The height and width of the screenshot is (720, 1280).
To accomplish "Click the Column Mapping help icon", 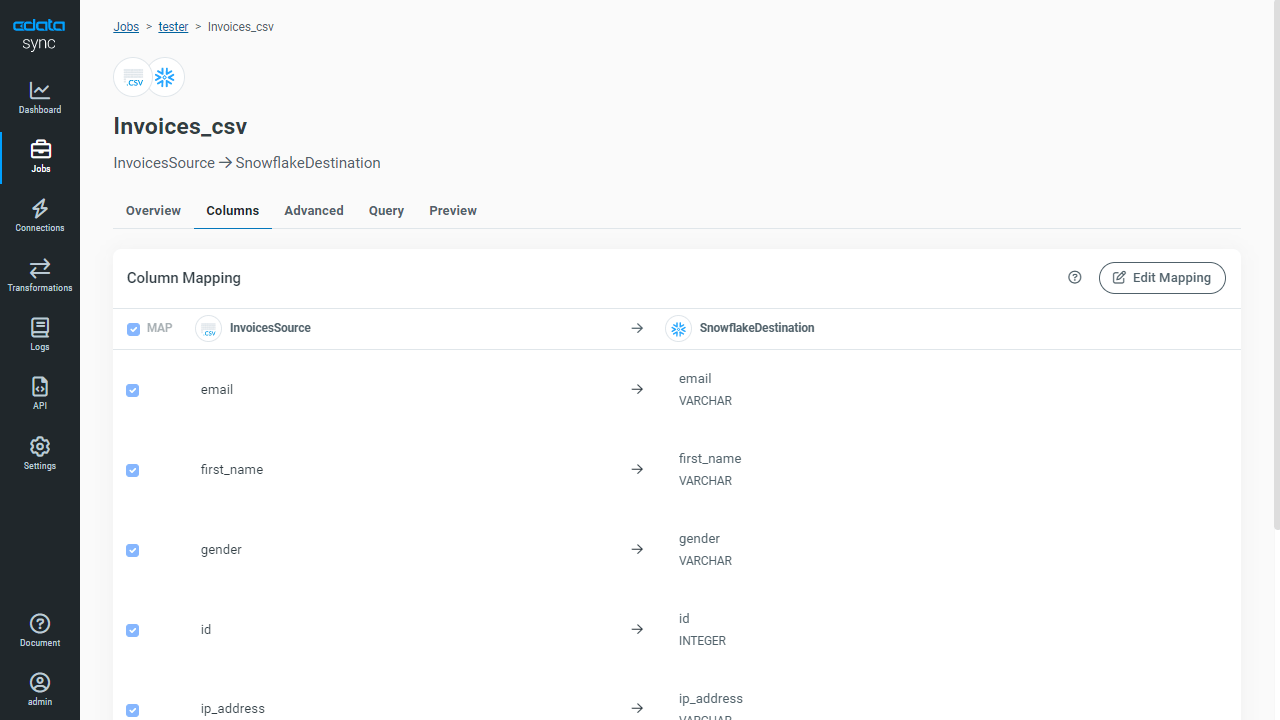I will pos(1074,277).
